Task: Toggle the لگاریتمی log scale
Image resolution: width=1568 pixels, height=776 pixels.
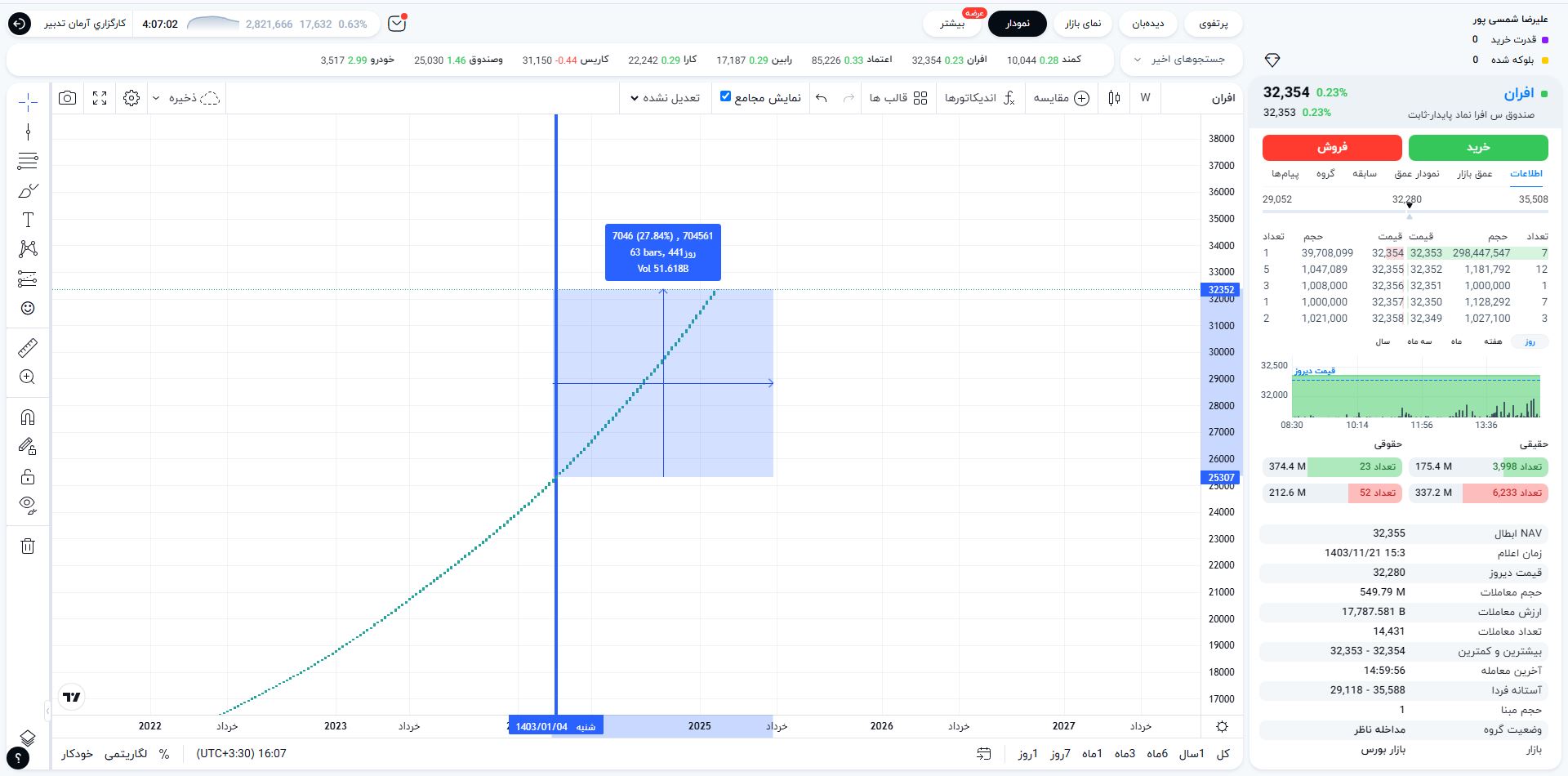Action: click(x=126, y=753)
